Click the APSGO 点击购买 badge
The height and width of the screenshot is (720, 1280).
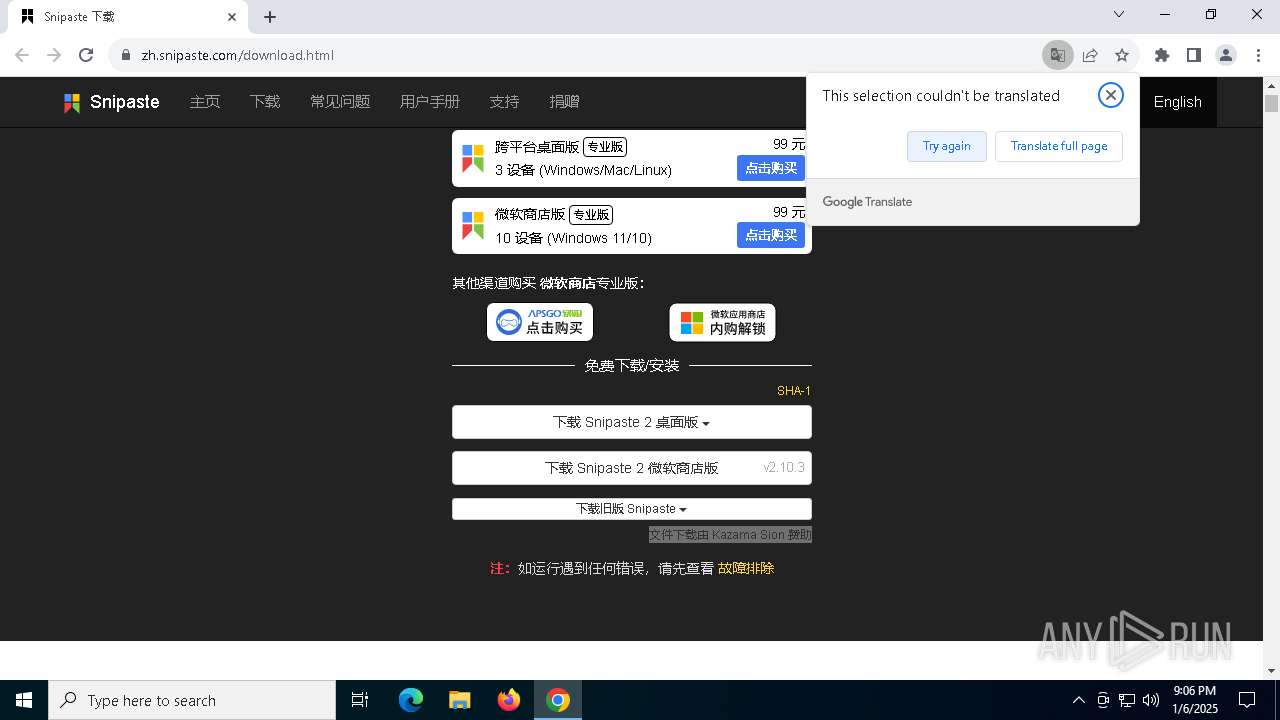tap(540, 322)
